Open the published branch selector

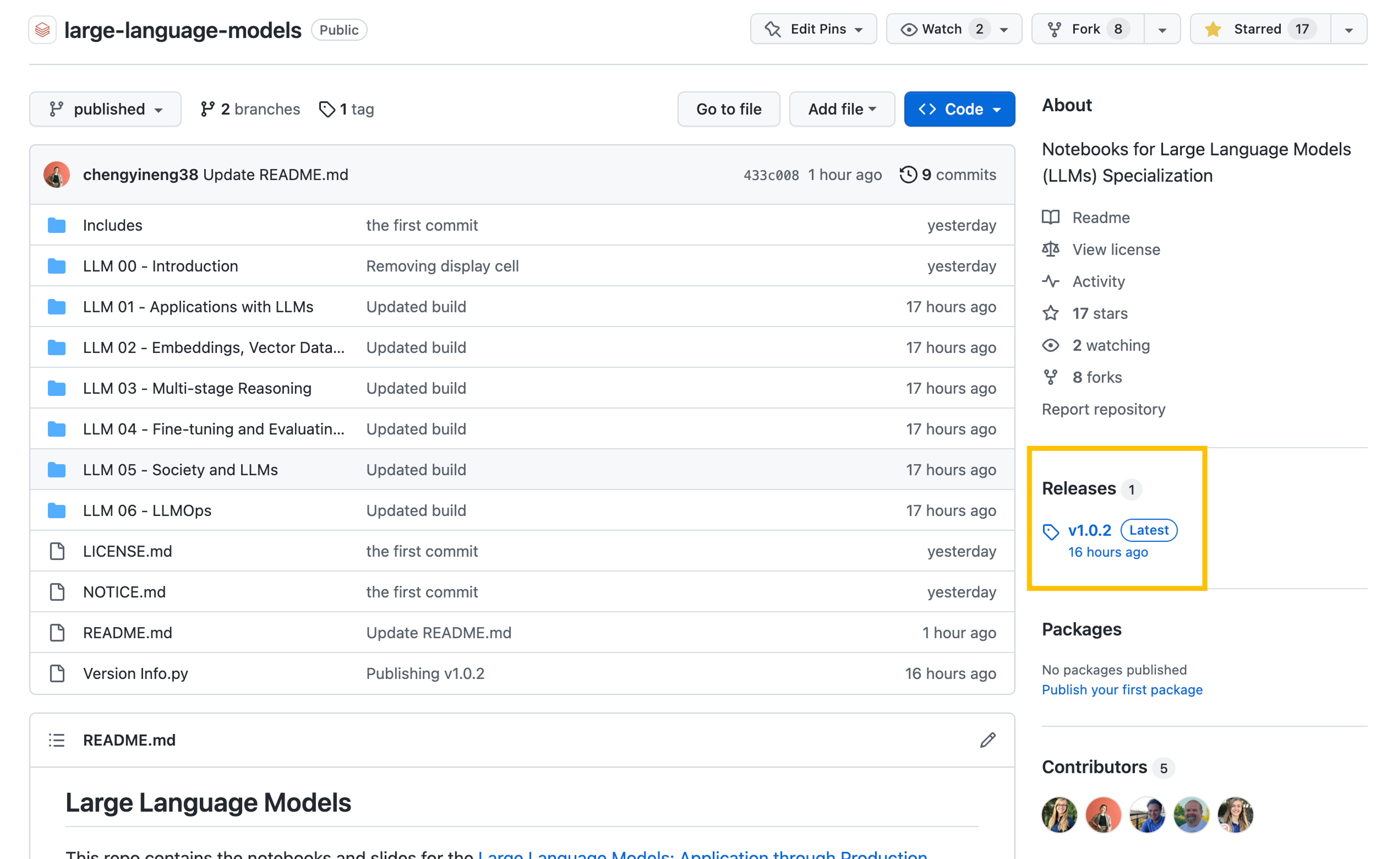[x=105, y=109]
